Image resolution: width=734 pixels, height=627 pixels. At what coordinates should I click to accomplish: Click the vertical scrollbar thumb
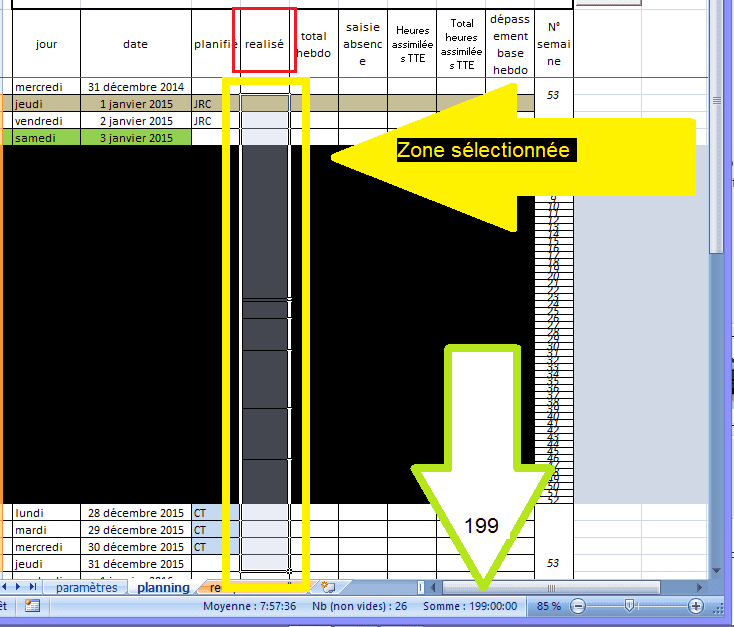716,126
